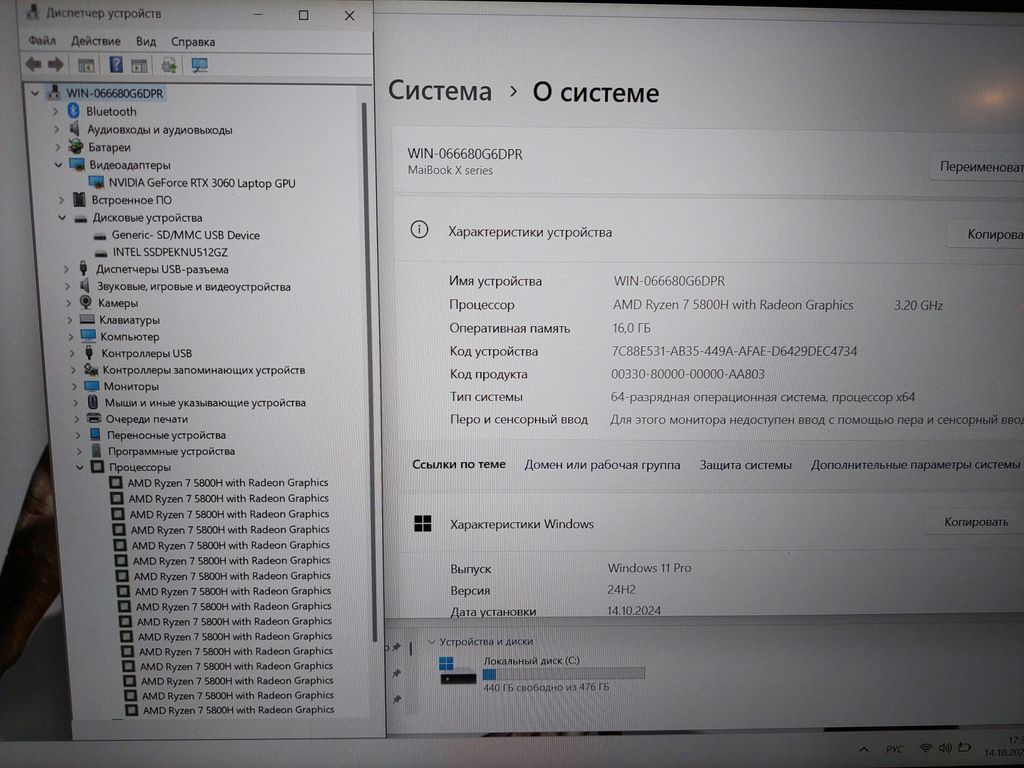Show hidden tray icons with the taskbar chevron

pyautogui.click(x=864, y=750)
